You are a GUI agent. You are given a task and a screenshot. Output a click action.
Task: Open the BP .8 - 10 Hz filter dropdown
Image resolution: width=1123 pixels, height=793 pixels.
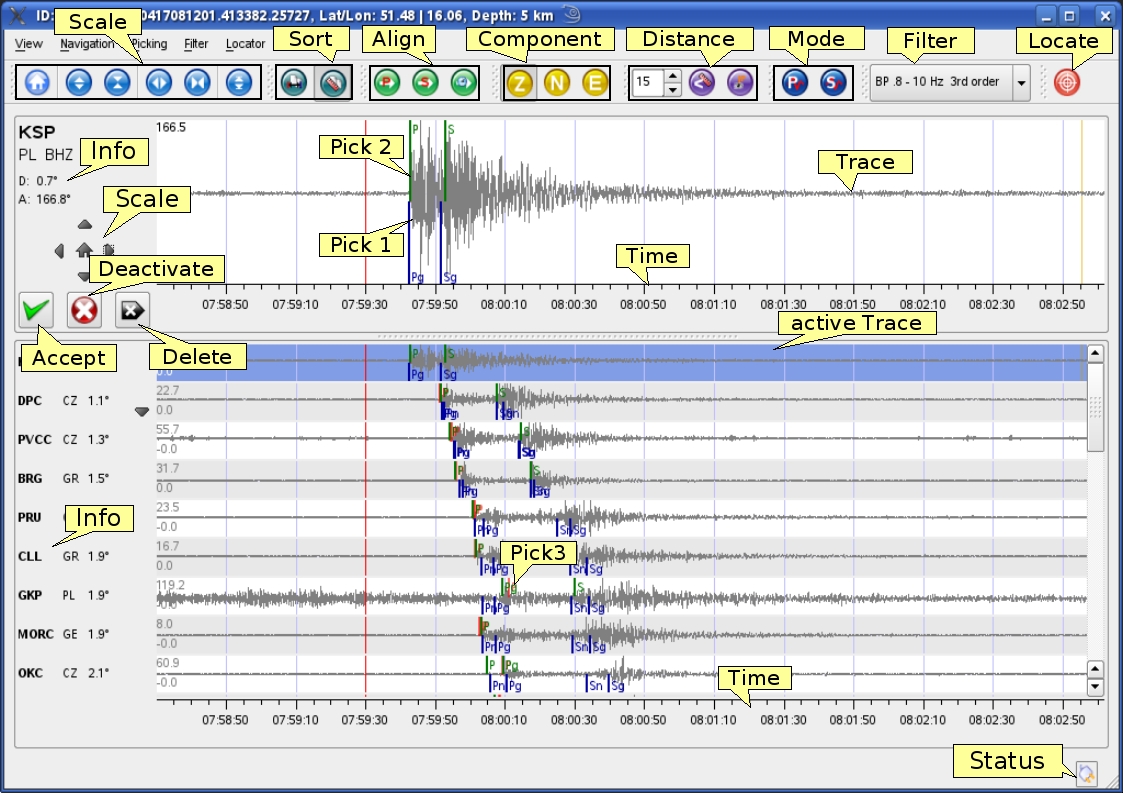[1021, 82]
